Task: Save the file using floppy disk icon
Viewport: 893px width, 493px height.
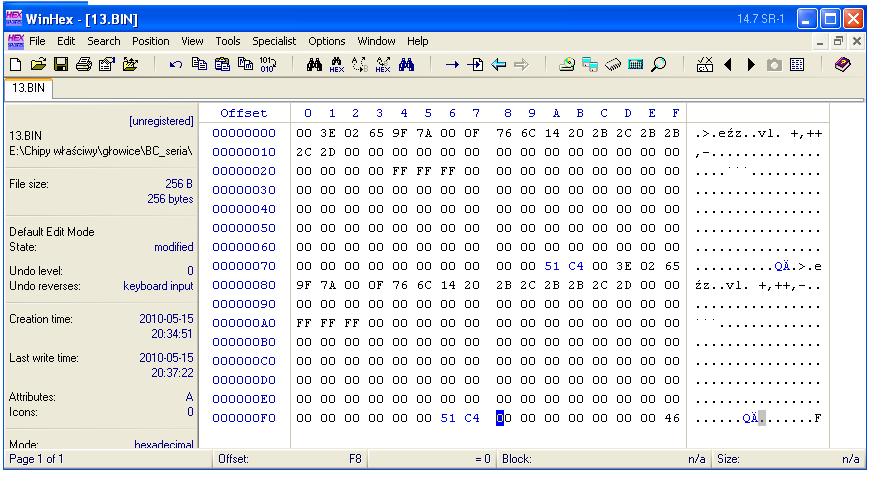Action: click(61, 64)
